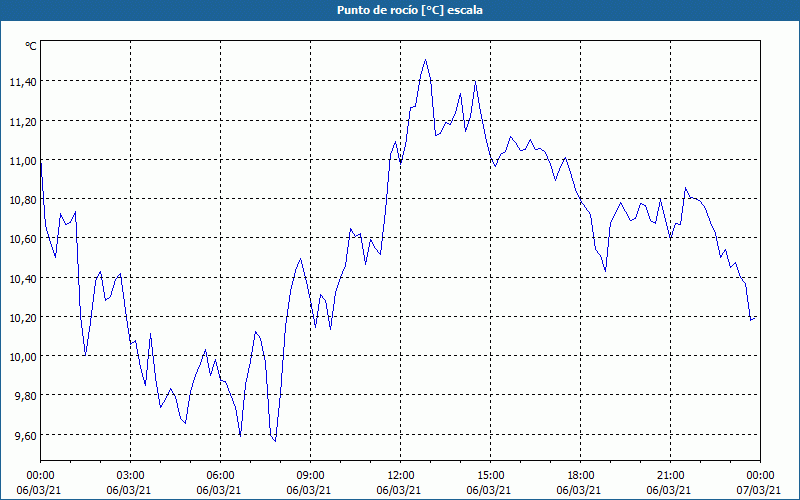Select the 11,20 y-axis value
The width and height of the screenshot is (800, 500).
pyautogui.click(x=23, y=121)
